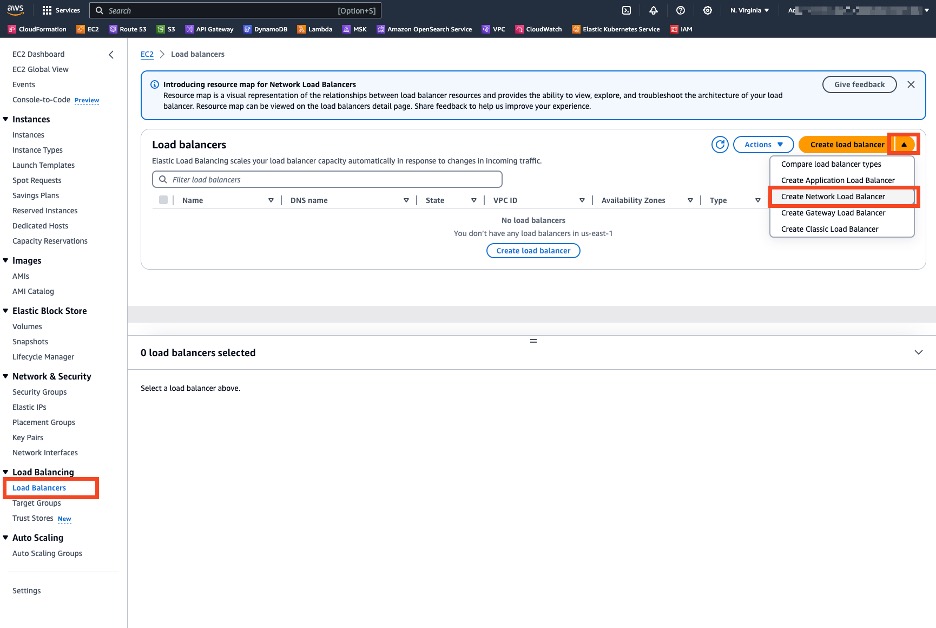This screenshot has width=936, height=628.
Task: Open S3 shortcut in favorites bar
Action: (x=166, y=29)
